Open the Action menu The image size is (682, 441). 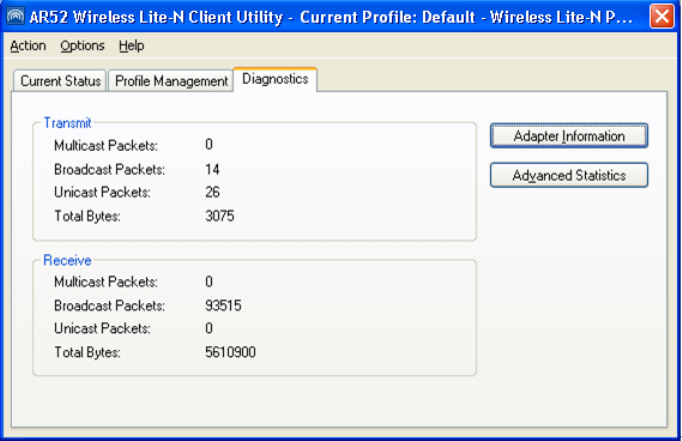click(28, 46)
